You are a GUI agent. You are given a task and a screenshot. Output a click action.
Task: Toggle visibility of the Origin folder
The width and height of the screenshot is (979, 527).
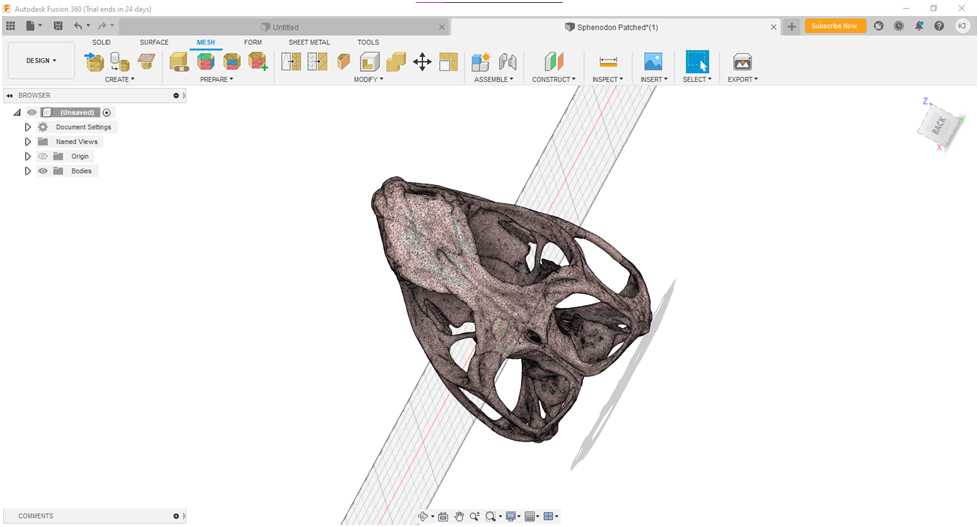tap(43, 156)
